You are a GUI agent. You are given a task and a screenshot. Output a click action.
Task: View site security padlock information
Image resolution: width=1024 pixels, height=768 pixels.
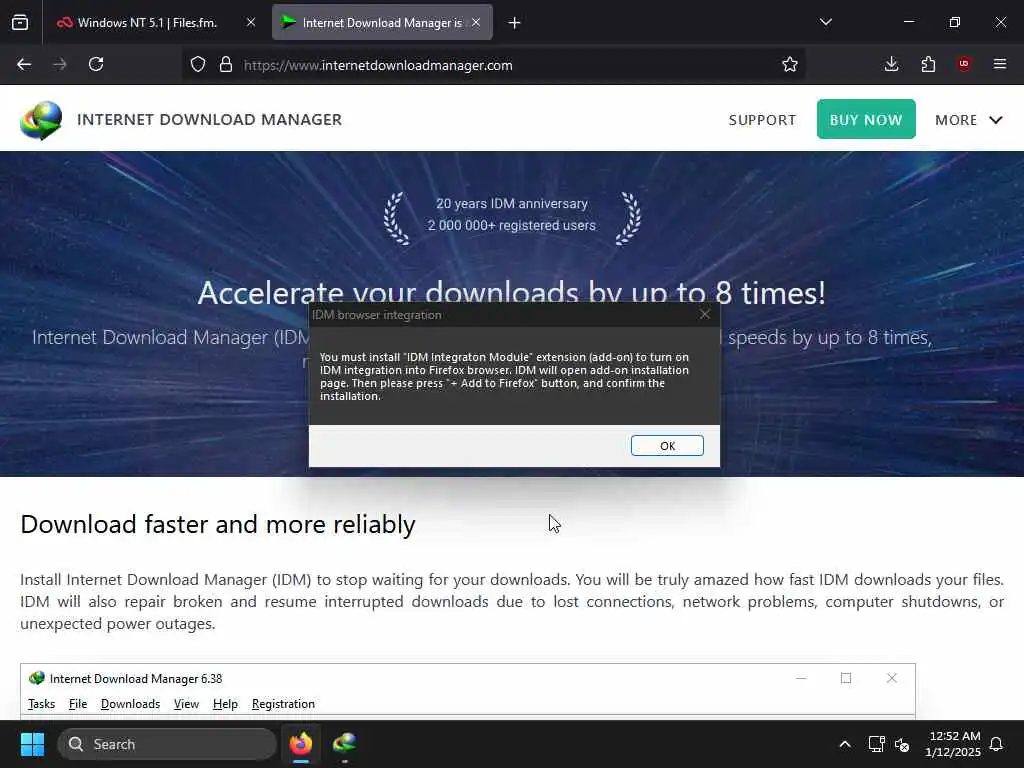226,64
